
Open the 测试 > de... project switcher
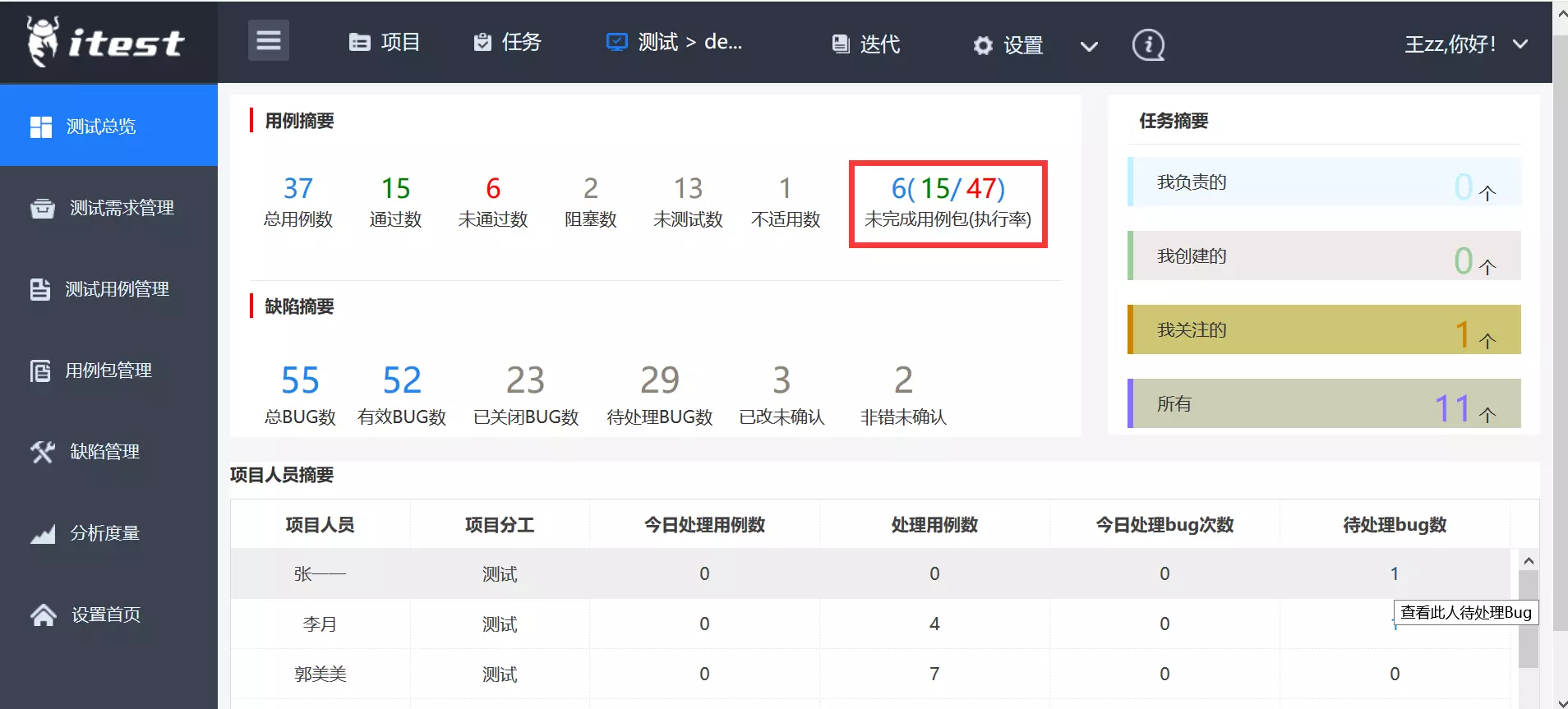click(674, 42)
